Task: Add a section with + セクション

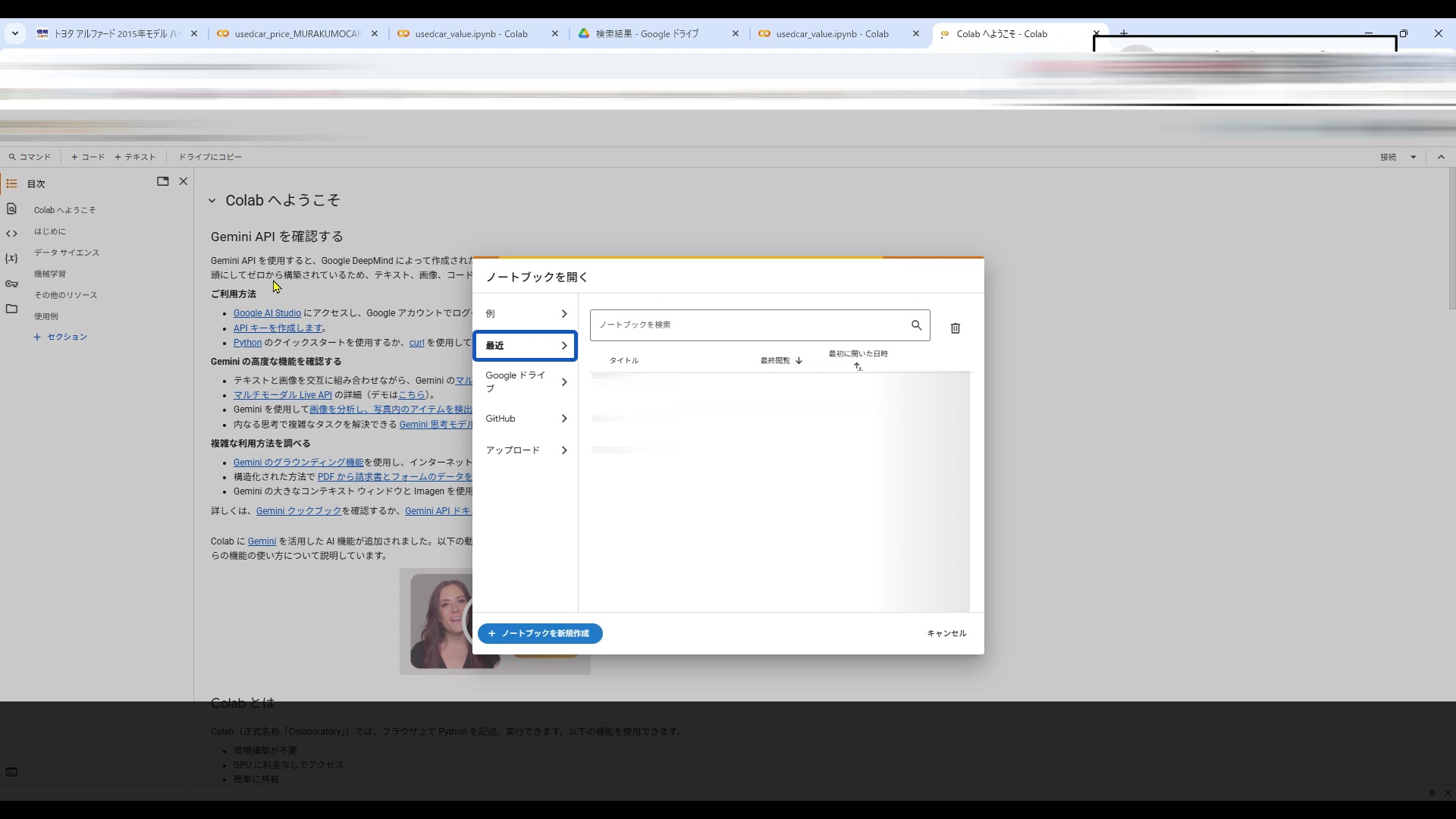Action: (x=61, y=337)
